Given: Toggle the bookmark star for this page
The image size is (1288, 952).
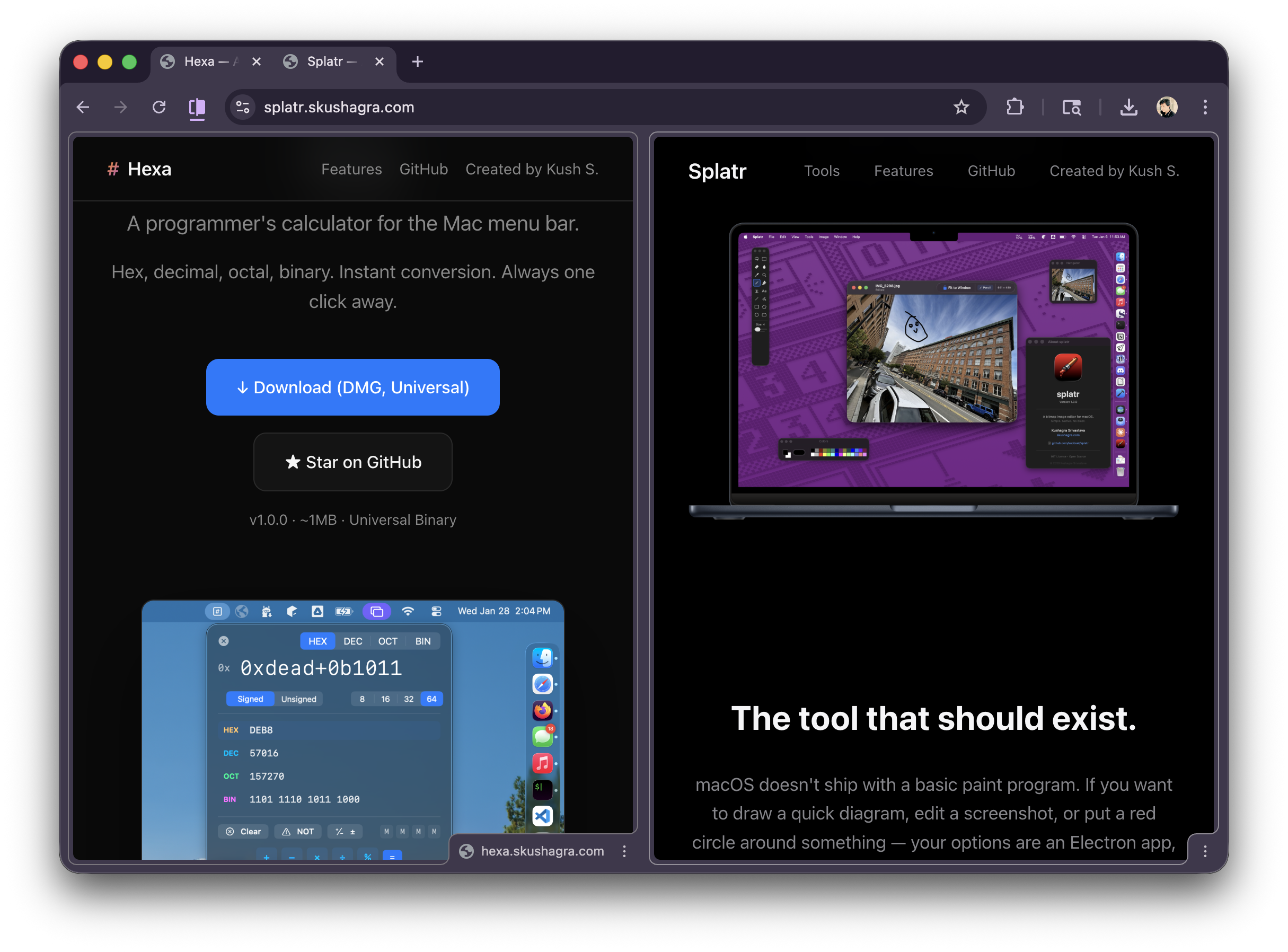Looking at the screenshot, I should (x=961, y=107).
